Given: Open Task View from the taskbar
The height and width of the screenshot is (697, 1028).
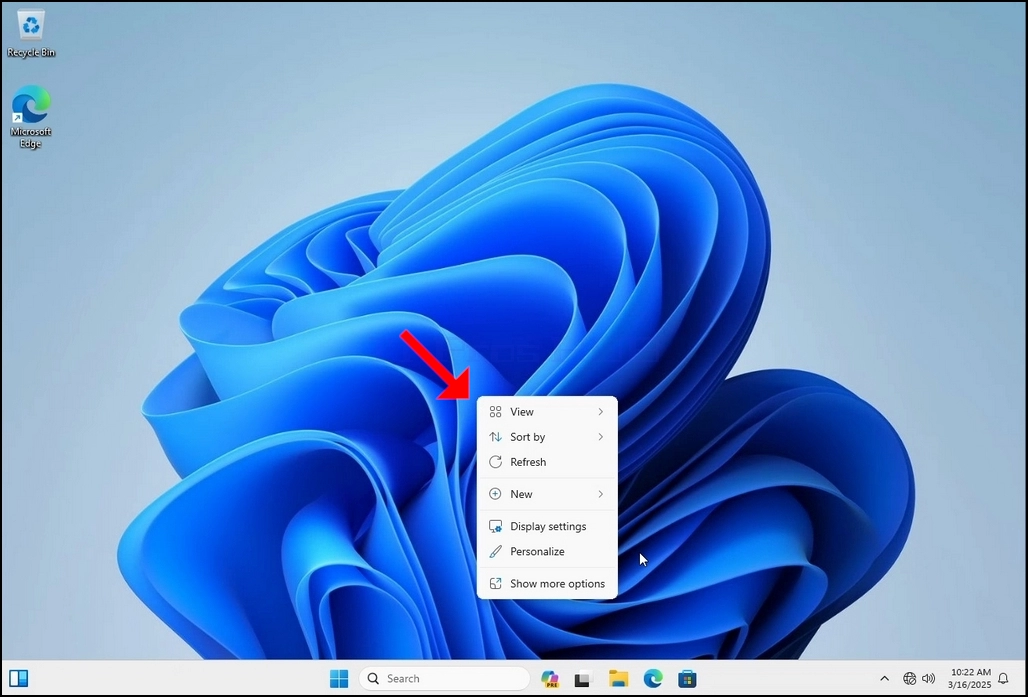Looking at the screenshot, I should pyautogui.click(x=582, y=679).
